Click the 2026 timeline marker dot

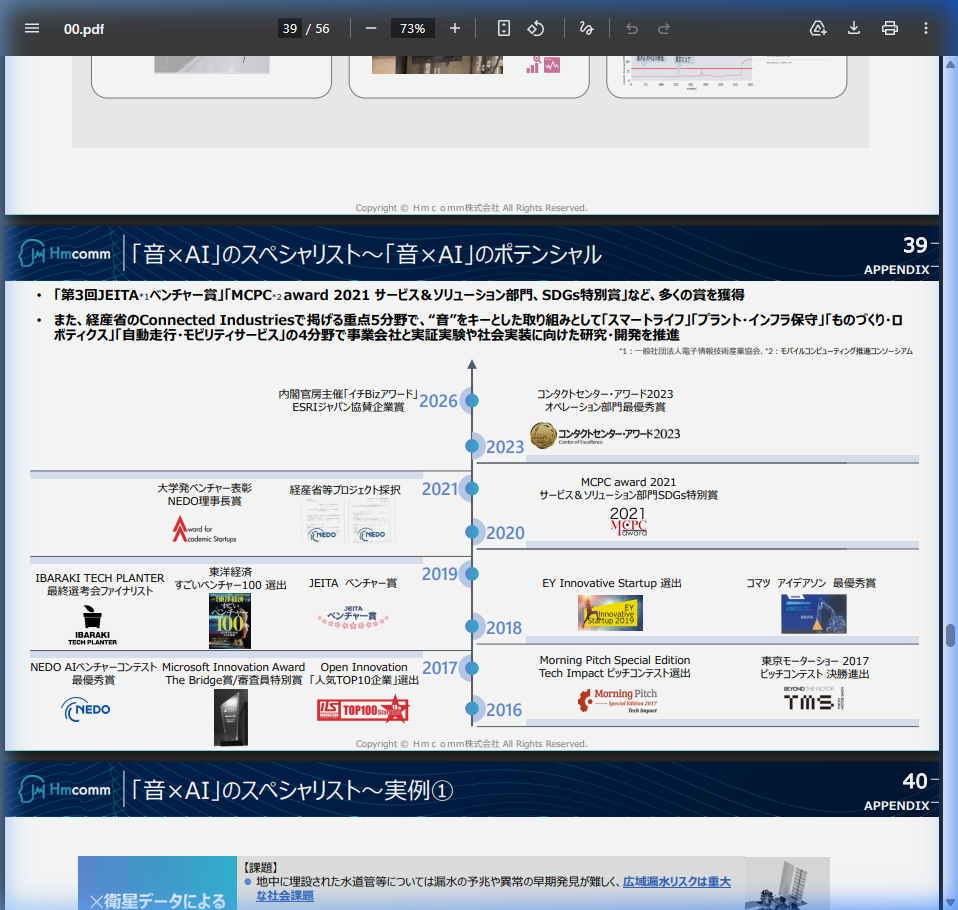[x=472, y=401]
